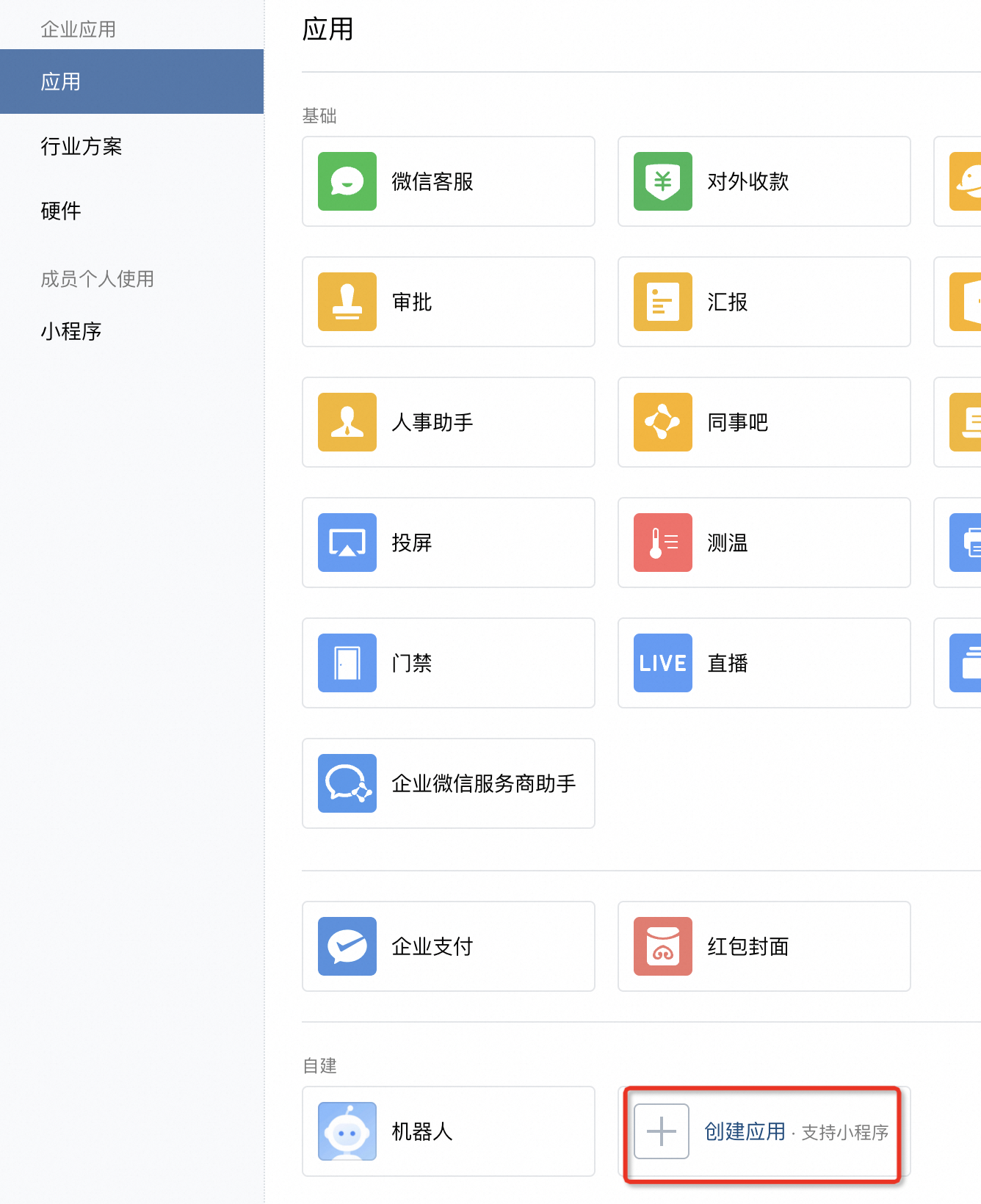This screenshot has width=981, height=1204.
Task: Open the 门禁 door icon
Action: pyautogui.click(x=347, y=663)
